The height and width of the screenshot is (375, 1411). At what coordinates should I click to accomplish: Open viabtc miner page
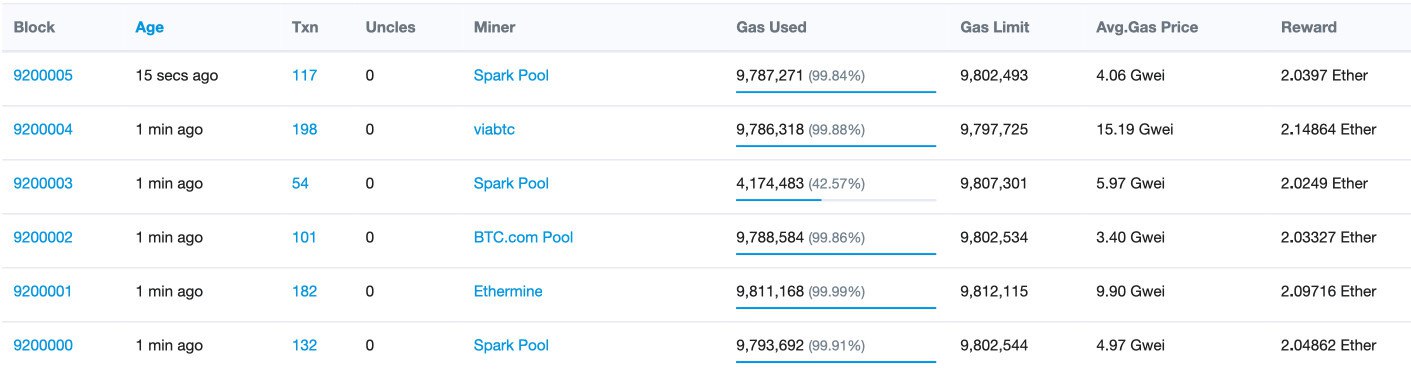coord(495,129)
